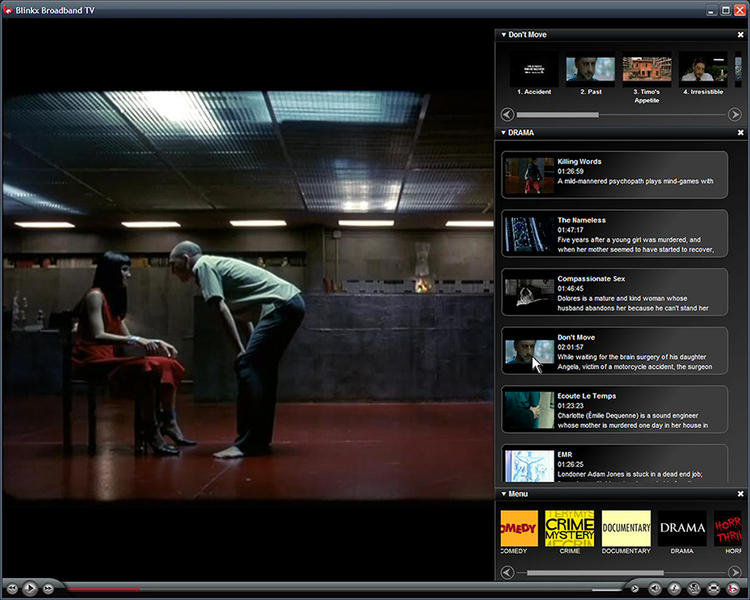
Task: Click the EMR thumbnail image
Action: point(529,466)
